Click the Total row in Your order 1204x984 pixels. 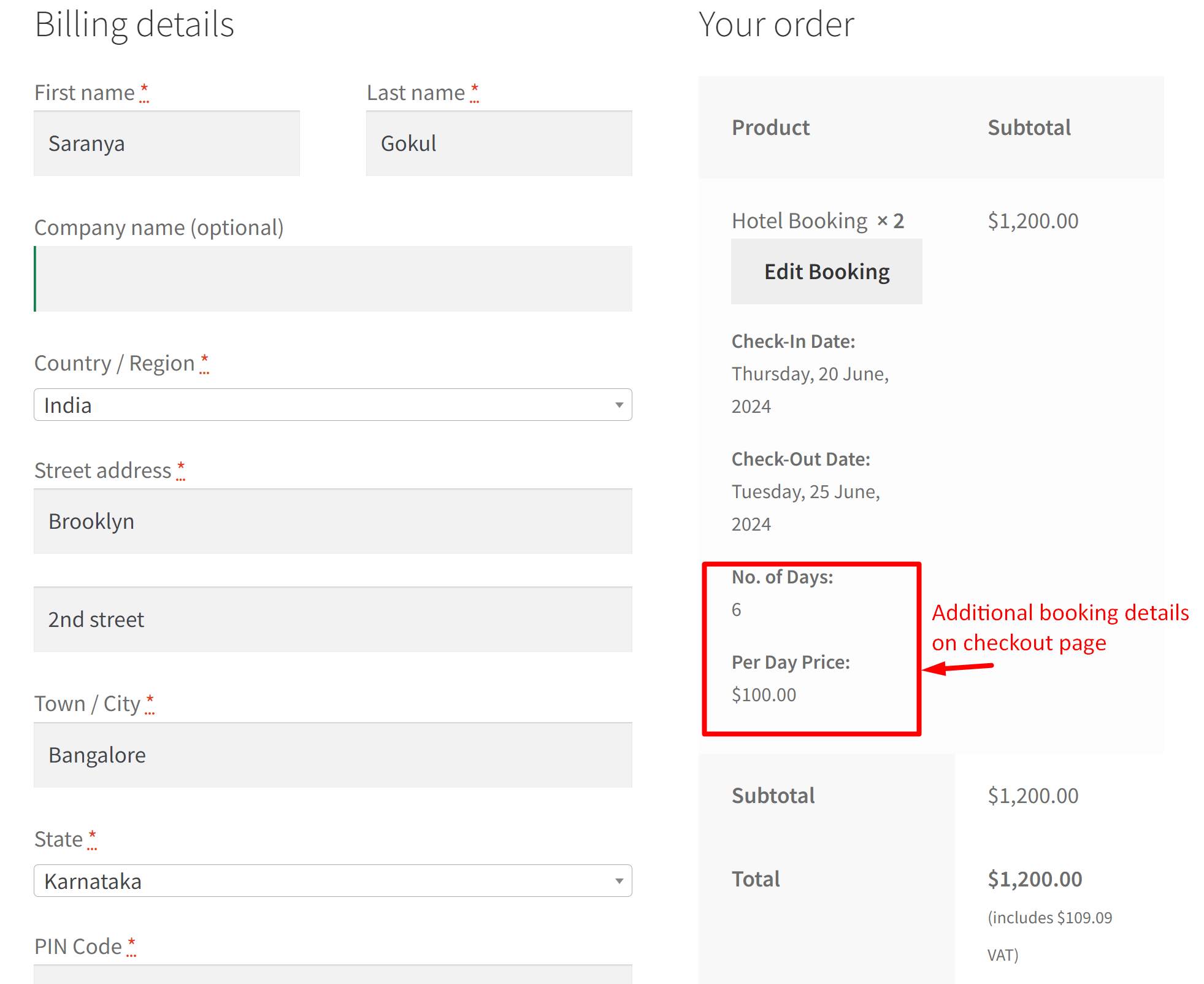click(756, 878)
